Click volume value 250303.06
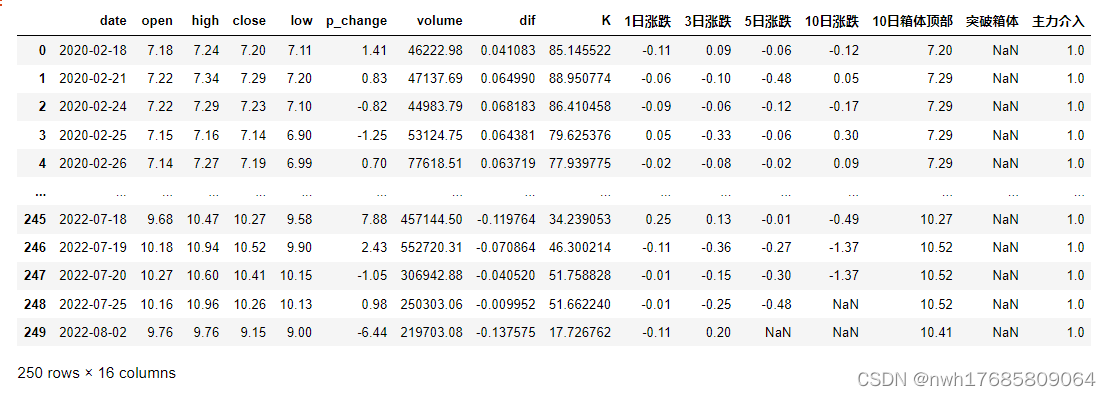Screen dimensions: 1111x396 [x=432, y=304]
